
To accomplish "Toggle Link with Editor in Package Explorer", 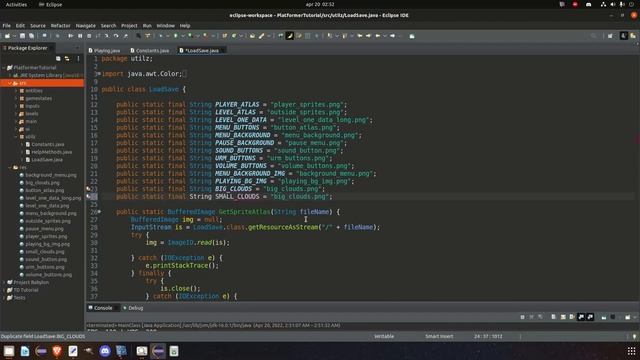I will (67, 59).
